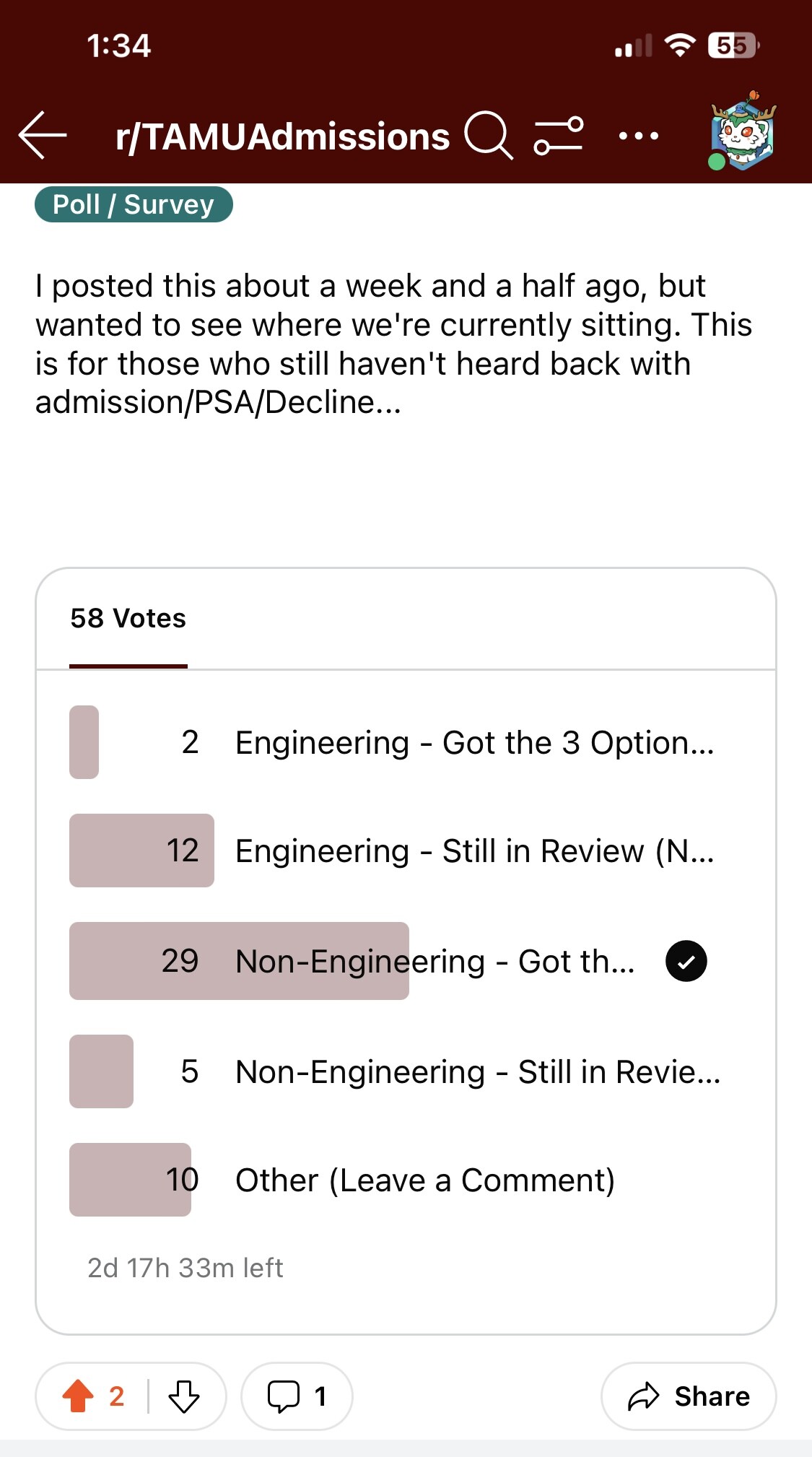Choose 'Engineering - Still in Review' option
The height and width of the screenshot is (1457, 812).
(x=473, y=851)
